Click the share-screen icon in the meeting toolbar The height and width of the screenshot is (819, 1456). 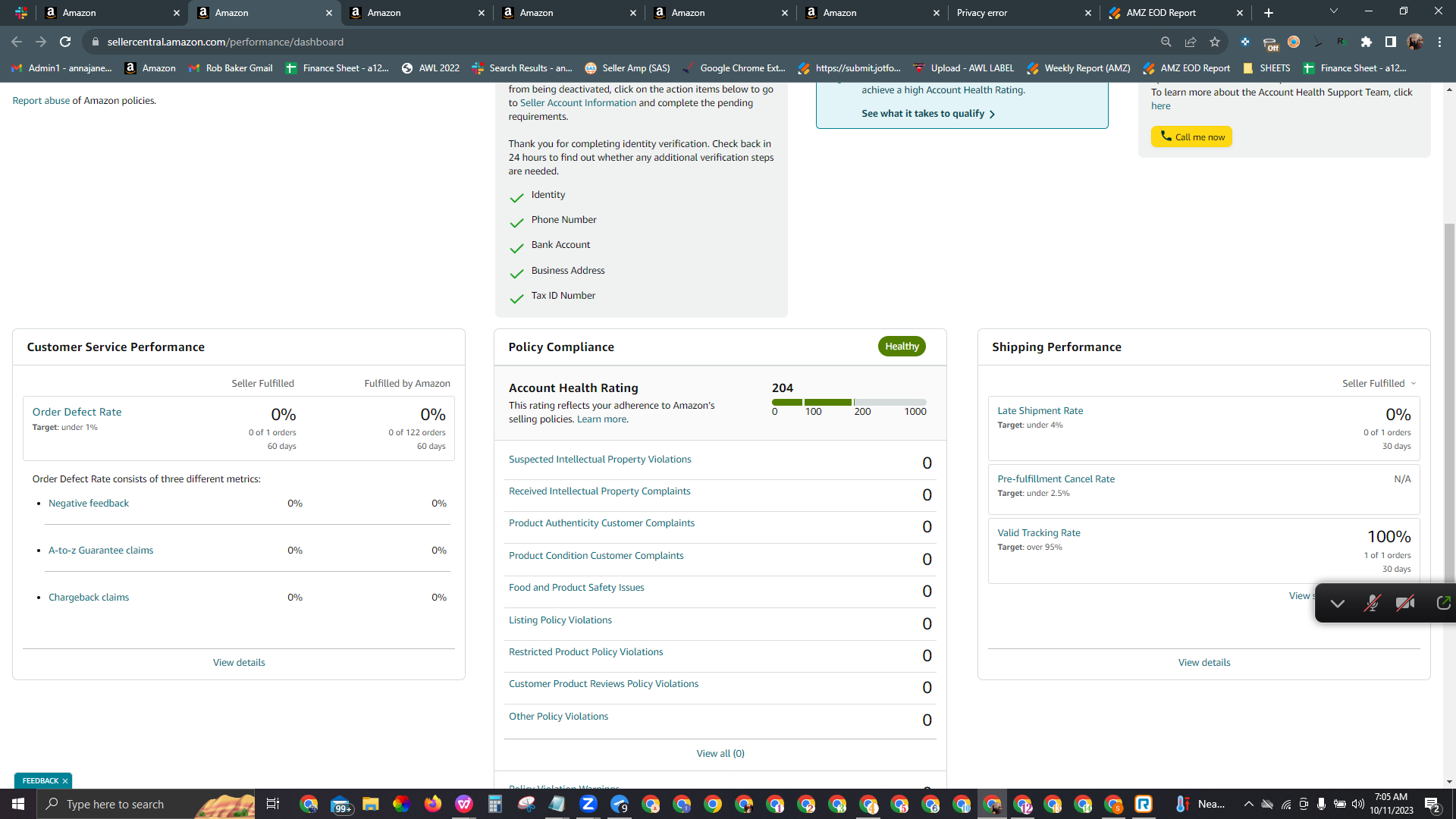pyautogui.click(x=1443, y=604)
